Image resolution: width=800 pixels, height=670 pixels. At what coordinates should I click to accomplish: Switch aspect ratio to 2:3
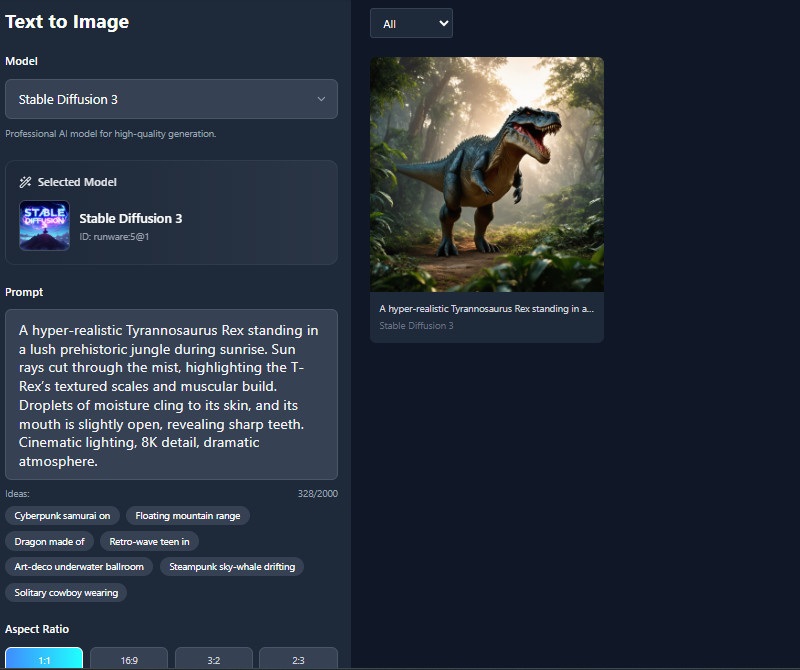pyautogui.click(x=298, y=659)
